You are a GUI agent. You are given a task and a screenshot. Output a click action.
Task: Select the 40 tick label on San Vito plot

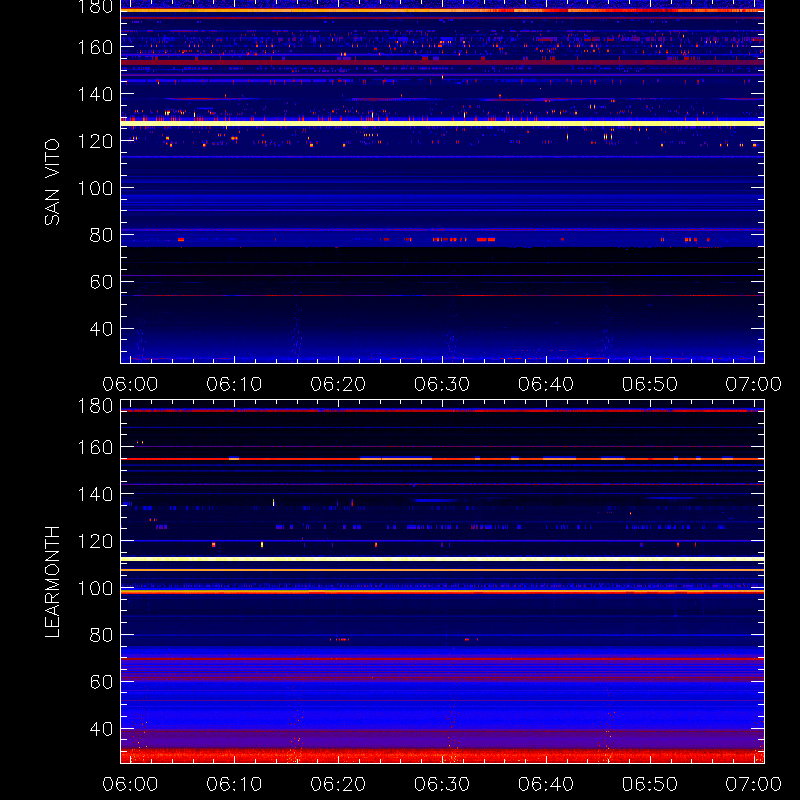pos(101,329)
